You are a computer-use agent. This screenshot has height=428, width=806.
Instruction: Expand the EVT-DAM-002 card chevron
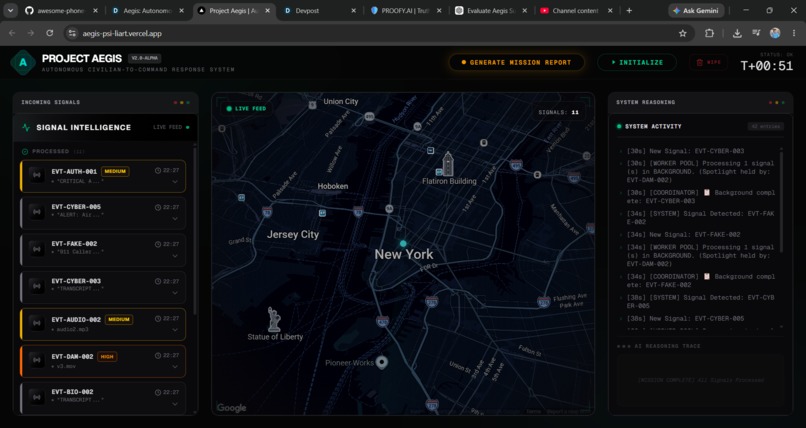coord(175,367)
